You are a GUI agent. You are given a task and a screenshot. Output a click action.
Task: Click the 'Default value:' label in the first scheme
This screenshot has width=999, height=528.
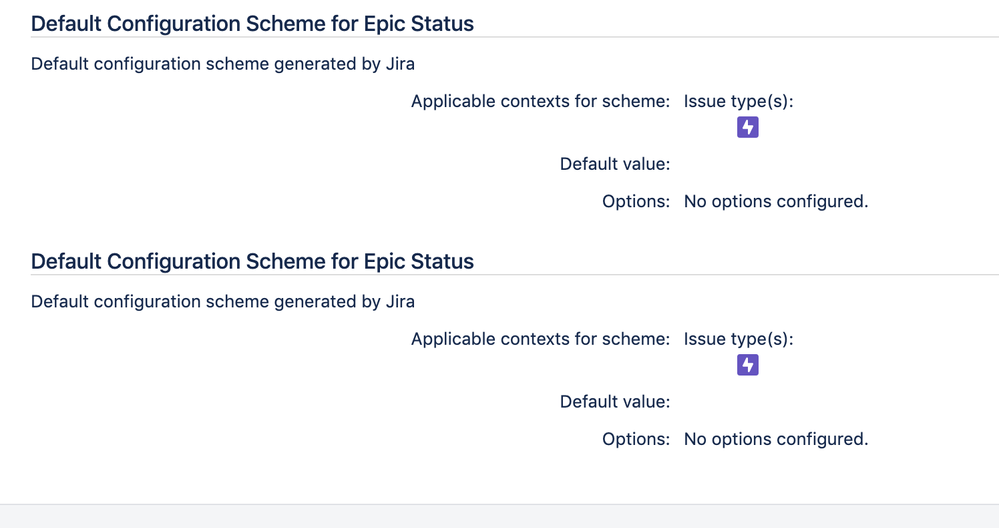615,164
